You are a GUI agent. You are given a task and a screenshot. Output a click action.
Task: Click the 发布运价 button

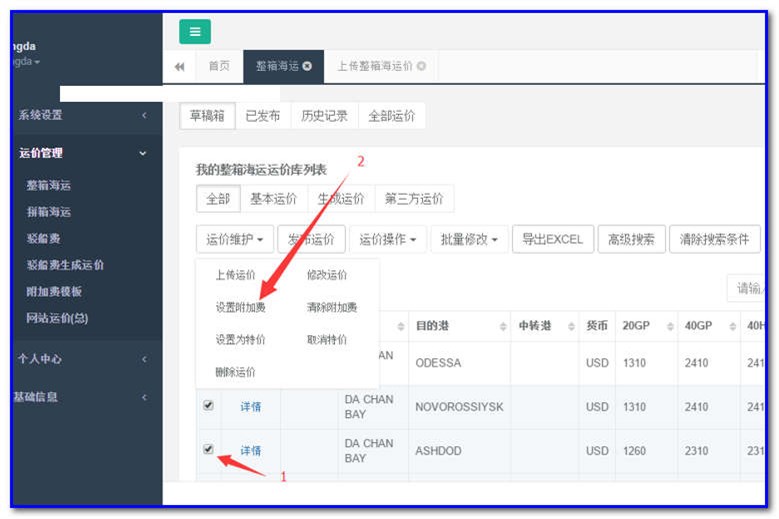pos(312,239)
